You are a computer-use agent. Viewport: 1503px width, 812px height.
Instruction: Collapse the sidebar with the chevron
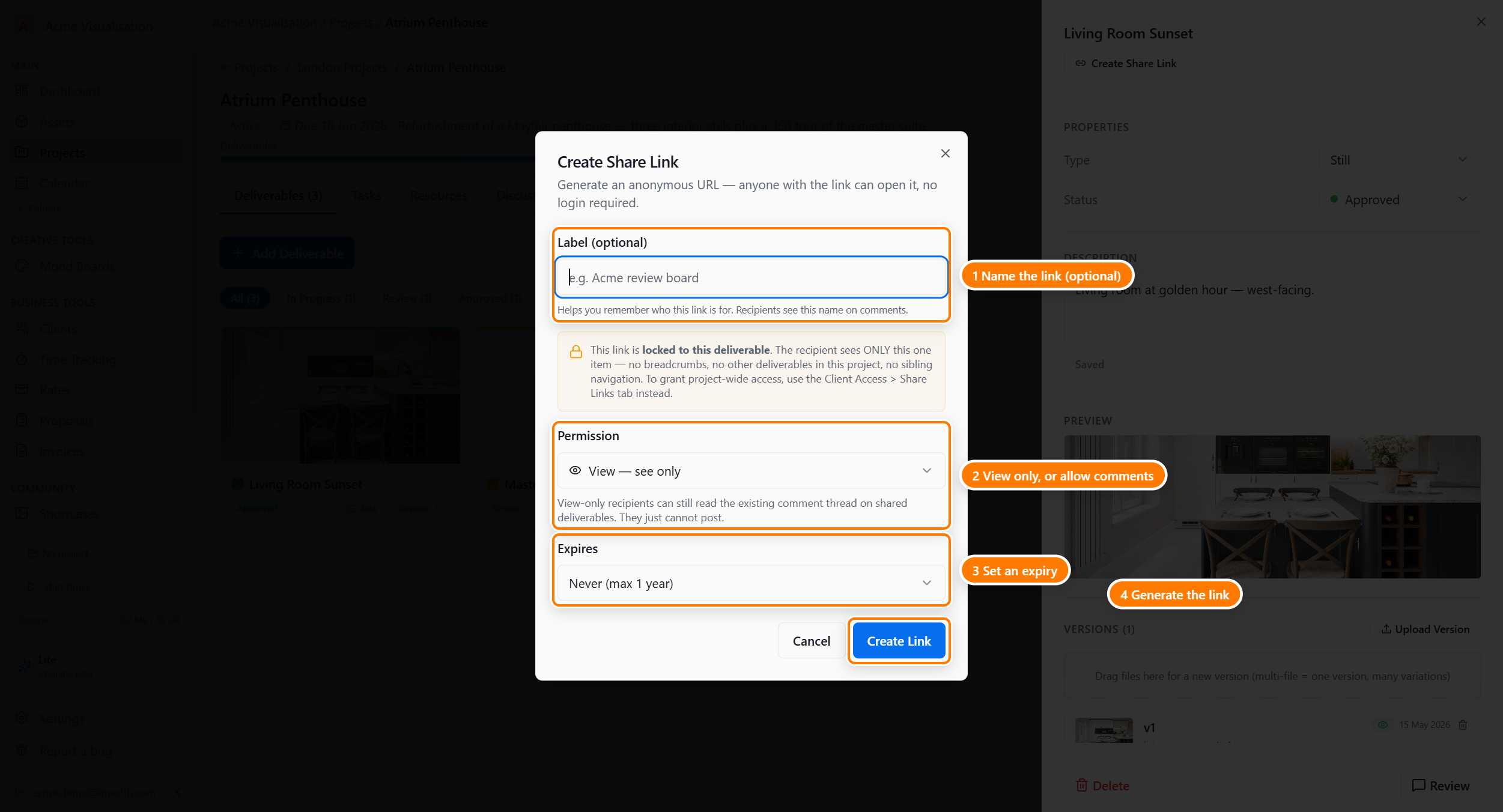178,793
